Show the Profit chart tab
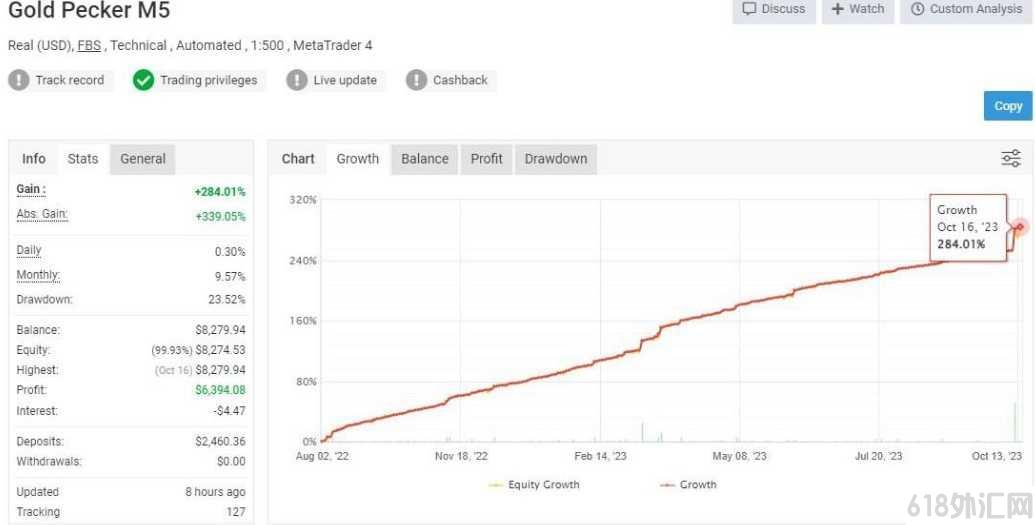Screen dimensions: 1035x525 tap(486, 159)
